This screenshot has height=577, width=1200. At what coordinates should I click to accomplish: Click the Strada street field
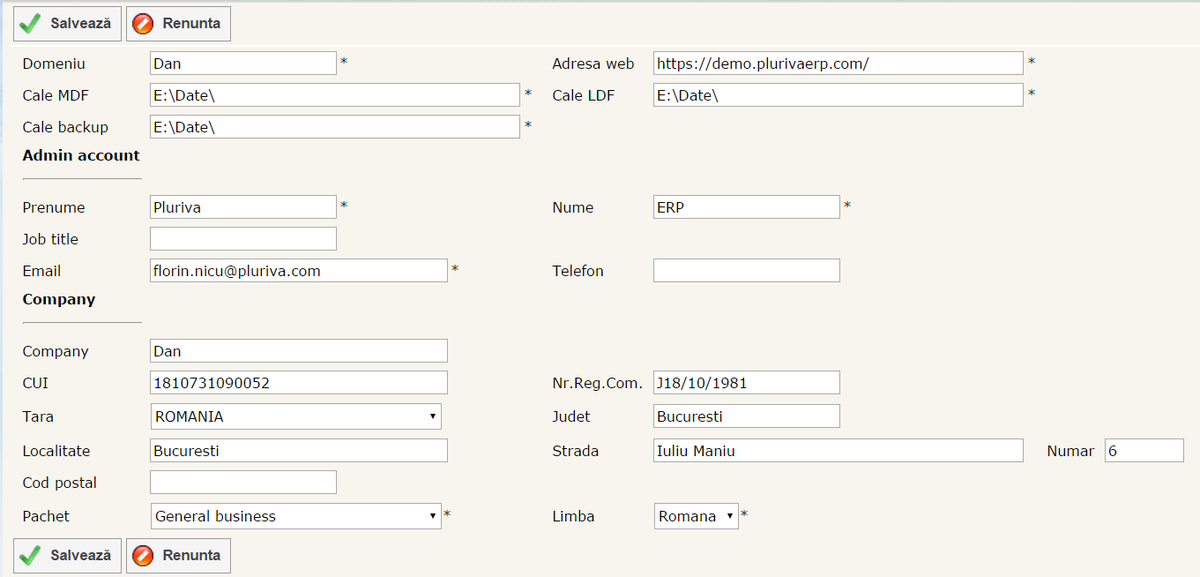pyautogui.click(x=838, y=451)
